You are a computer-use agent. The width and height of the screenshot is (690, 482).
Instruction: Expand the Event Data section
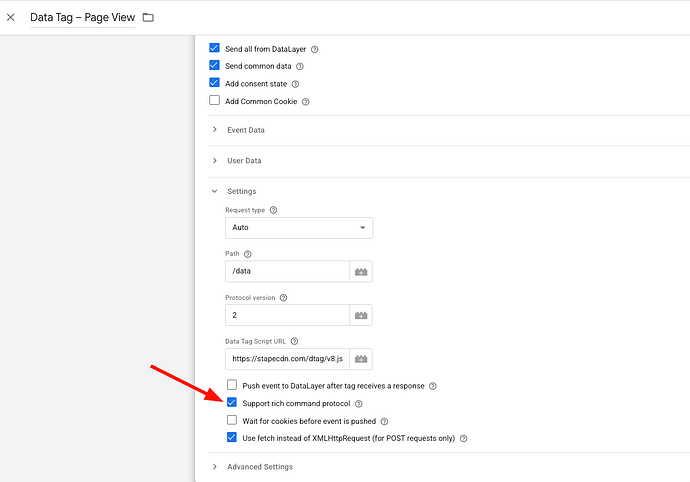click(245, 130)
